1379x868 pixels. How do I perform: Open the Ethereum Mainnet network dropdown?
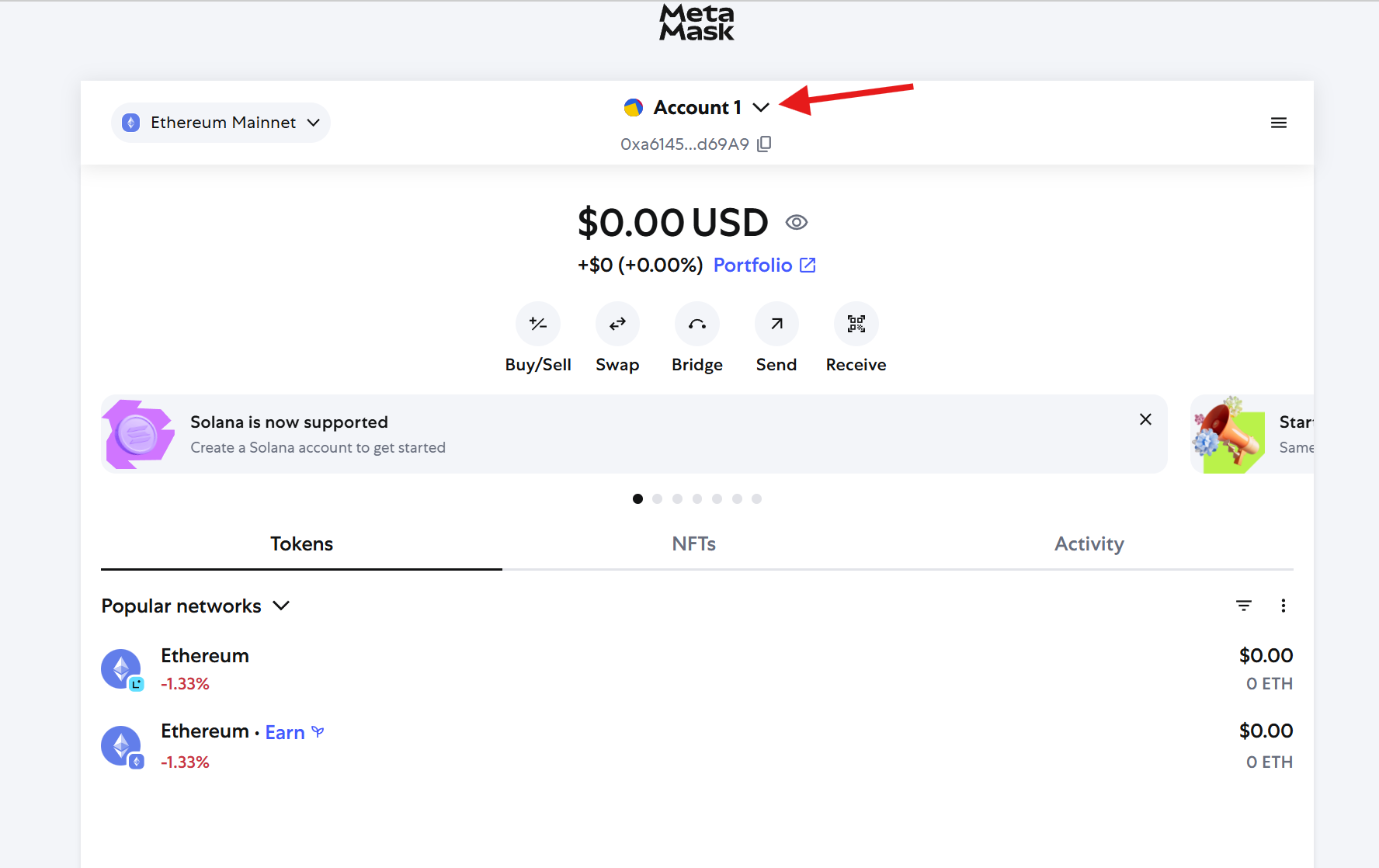click(221, 123)
